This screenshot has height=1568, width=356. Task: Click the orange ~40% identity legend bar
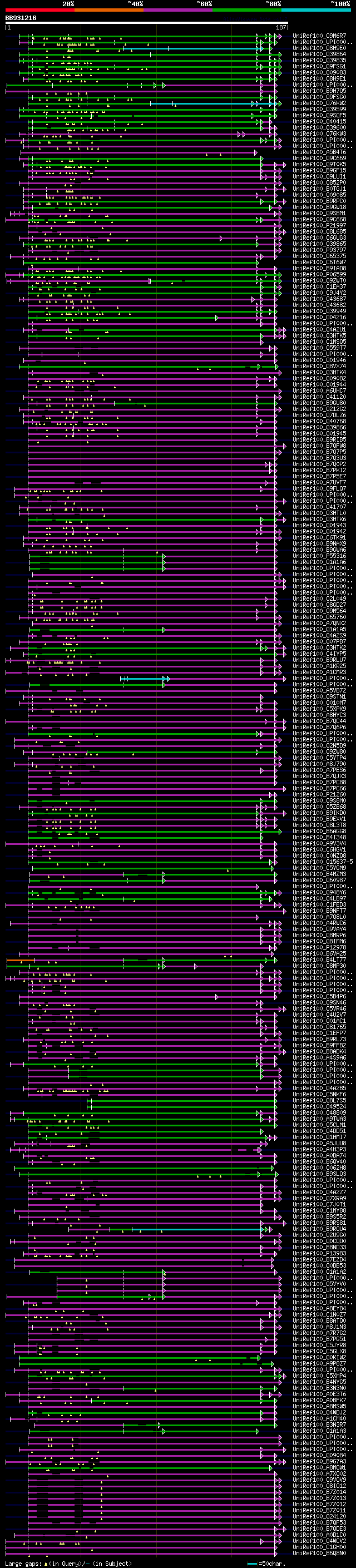(x=109, y=10)
